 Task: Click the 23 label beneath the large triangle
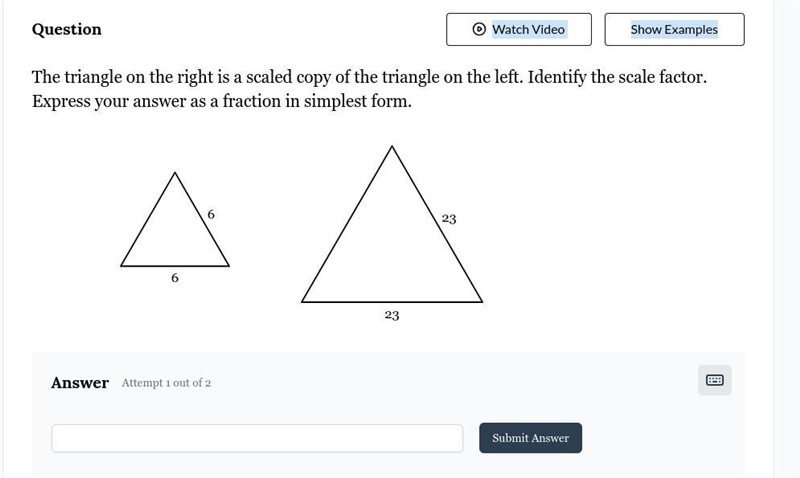(x=392, y=315)
